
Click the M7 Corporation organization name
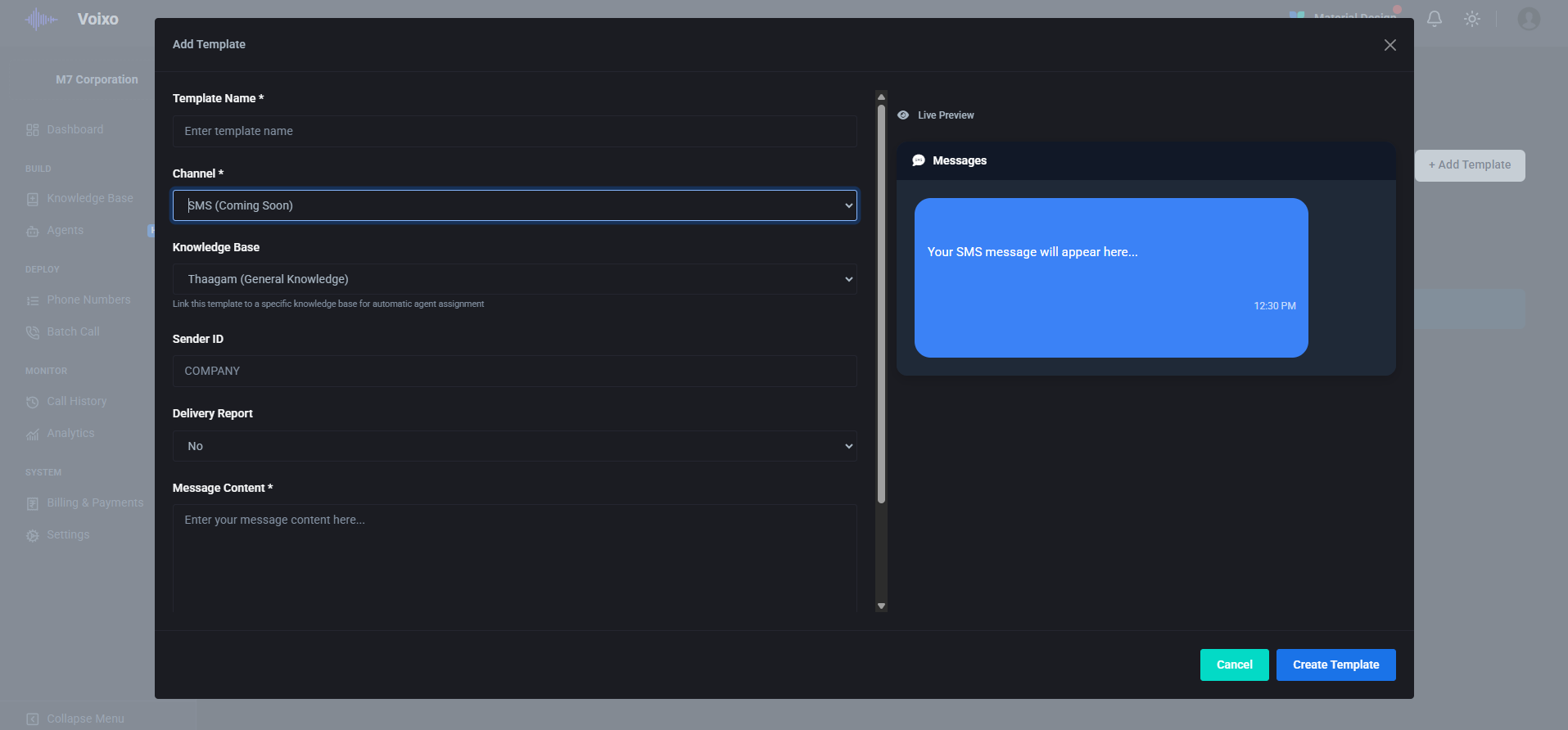(x=97, y=79)
